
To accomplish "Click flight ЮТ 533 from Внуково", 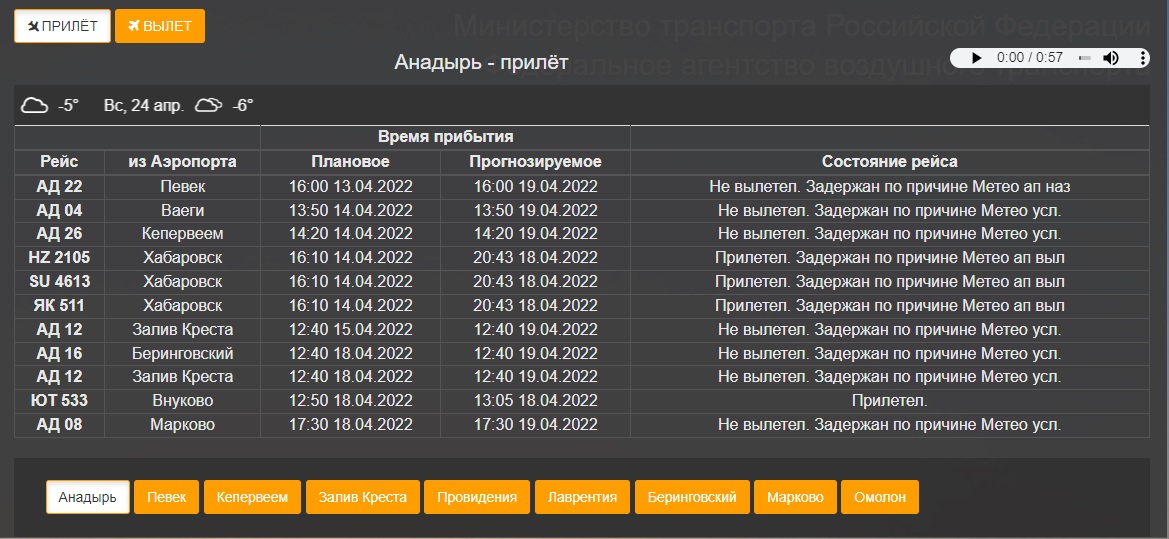I will 62,401.
